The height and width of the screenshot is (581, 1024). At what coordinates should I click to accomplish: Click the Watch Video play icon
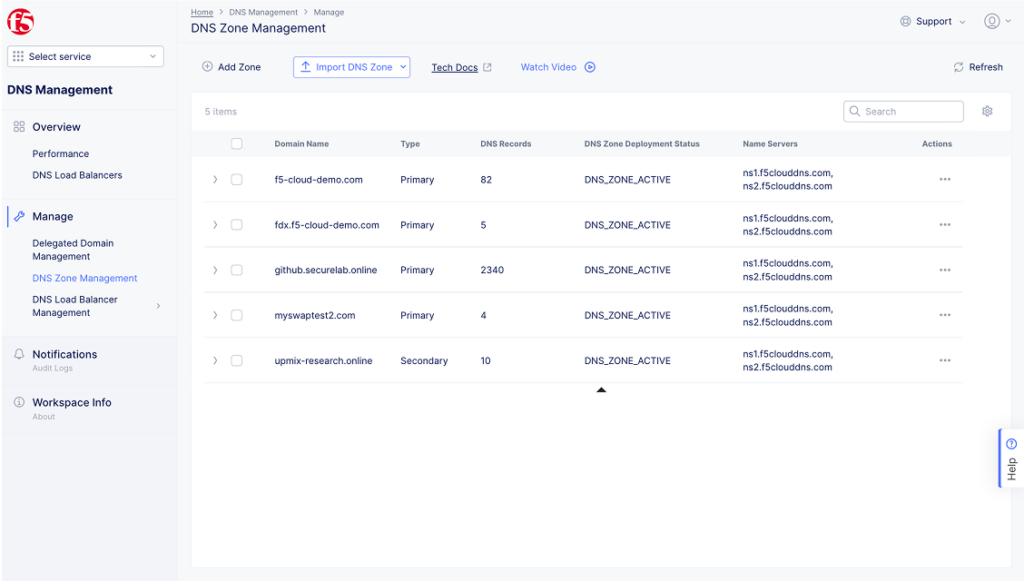(x=590, y=67)
